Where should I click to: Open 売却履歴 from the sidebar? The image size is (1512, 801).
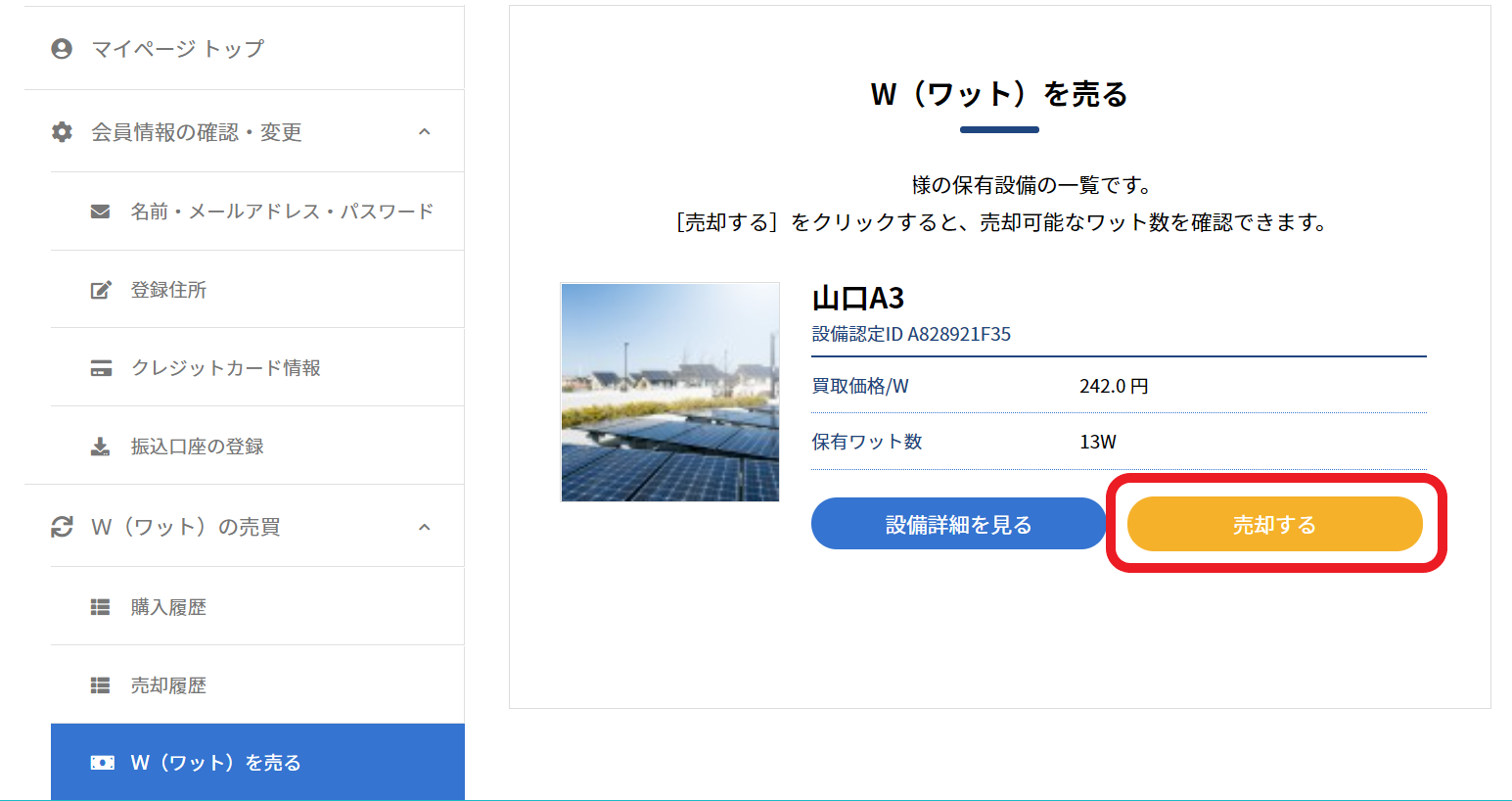point(168,685)
